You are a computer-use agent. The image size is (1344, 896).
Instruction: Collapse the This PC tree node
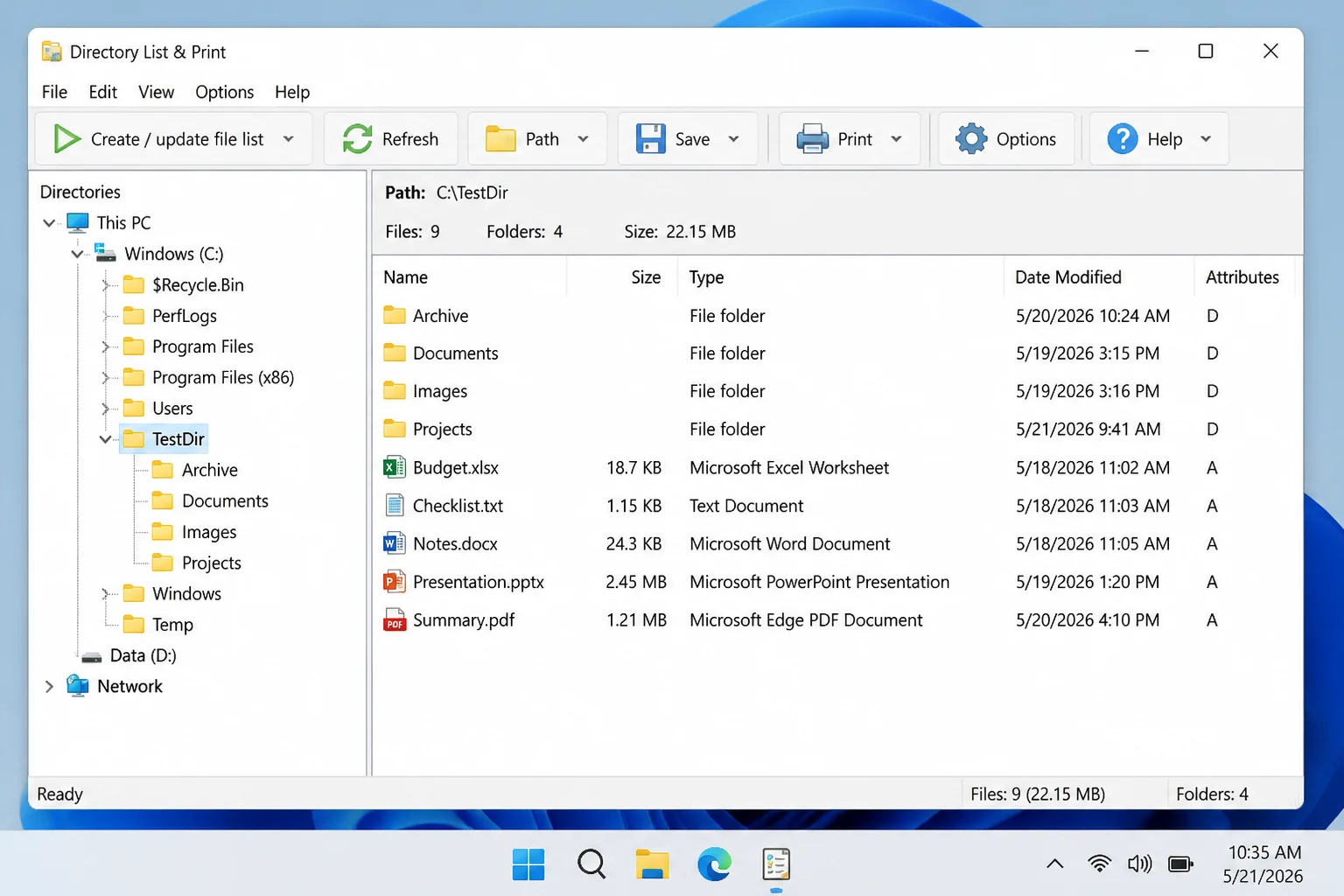(49, 223)
